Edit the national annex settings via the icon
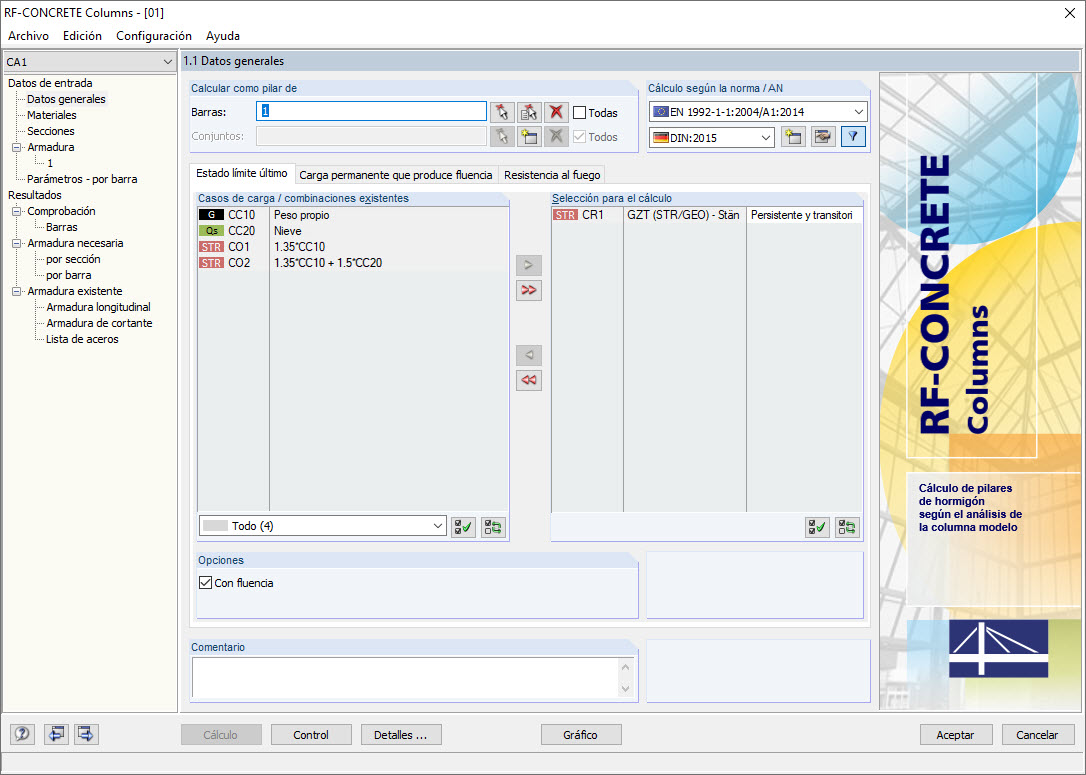 coord(823,136)
